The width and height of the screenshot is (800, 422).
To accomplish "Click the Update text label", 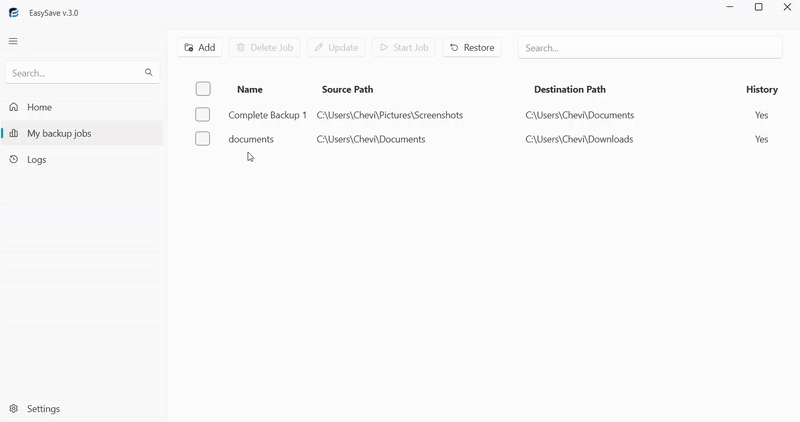I will [343, 47].
